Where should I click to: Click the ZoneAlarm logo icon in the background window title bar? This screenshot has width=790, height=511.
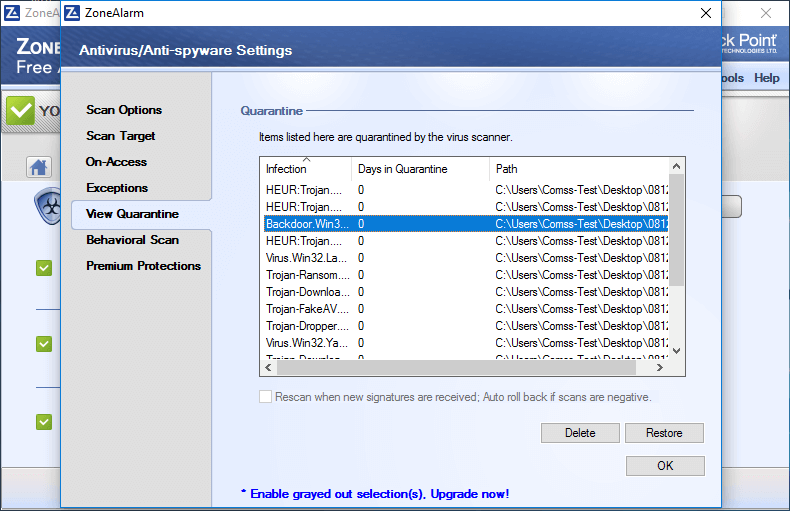(x=12, y=13)
